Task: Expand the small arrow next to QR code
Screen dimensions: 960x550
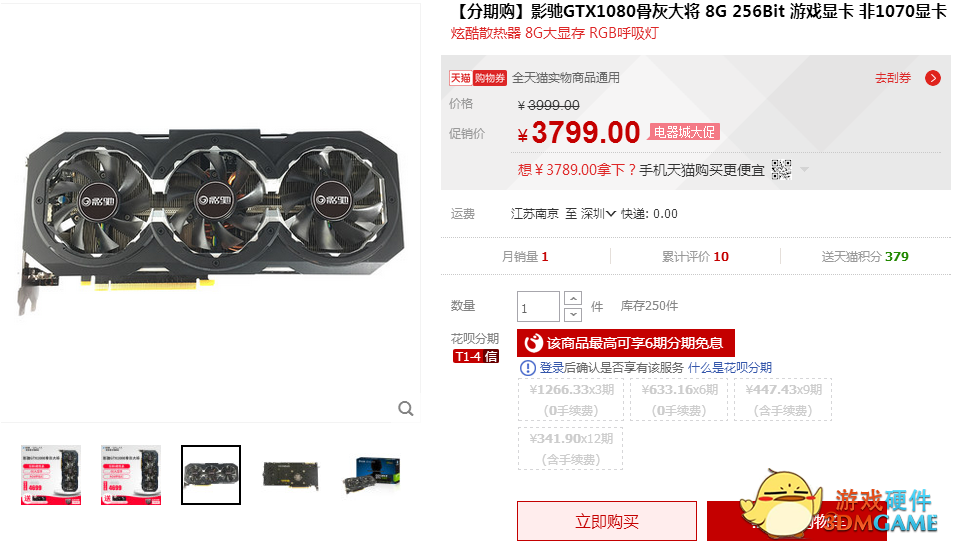Action: click(804, 170)
